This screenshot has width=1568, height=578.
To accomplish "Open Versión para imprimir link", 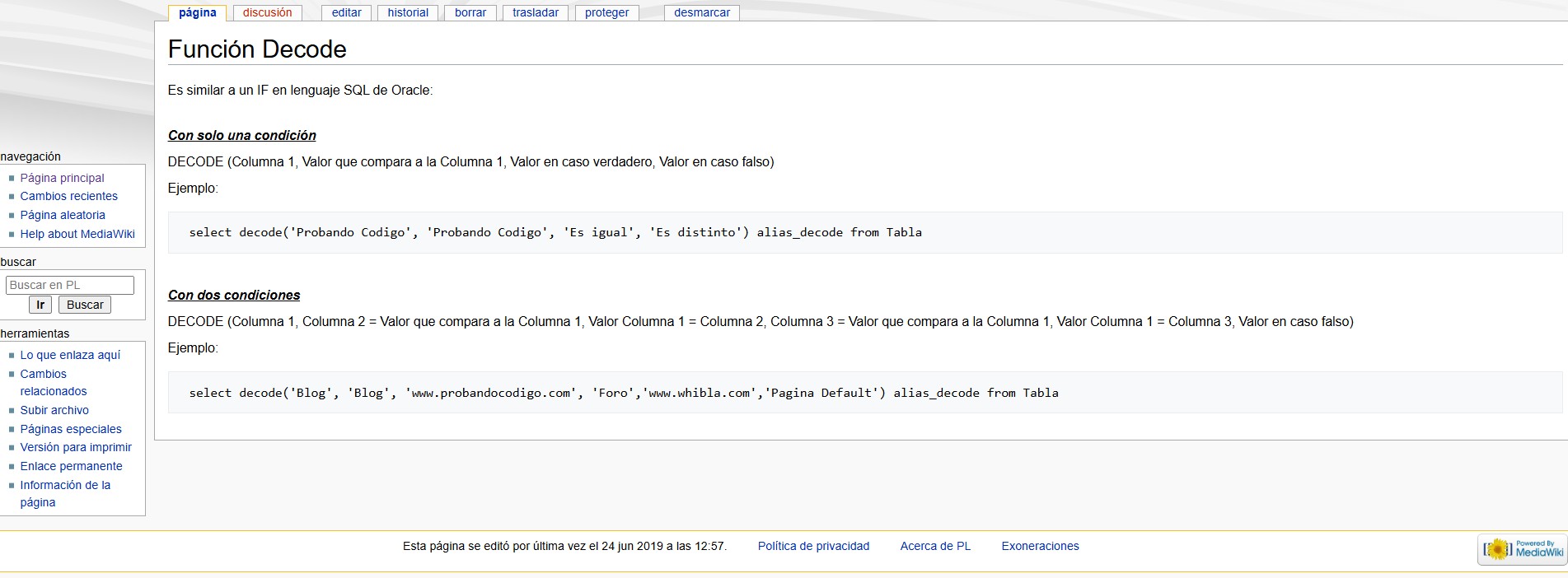I will point(76,447).
